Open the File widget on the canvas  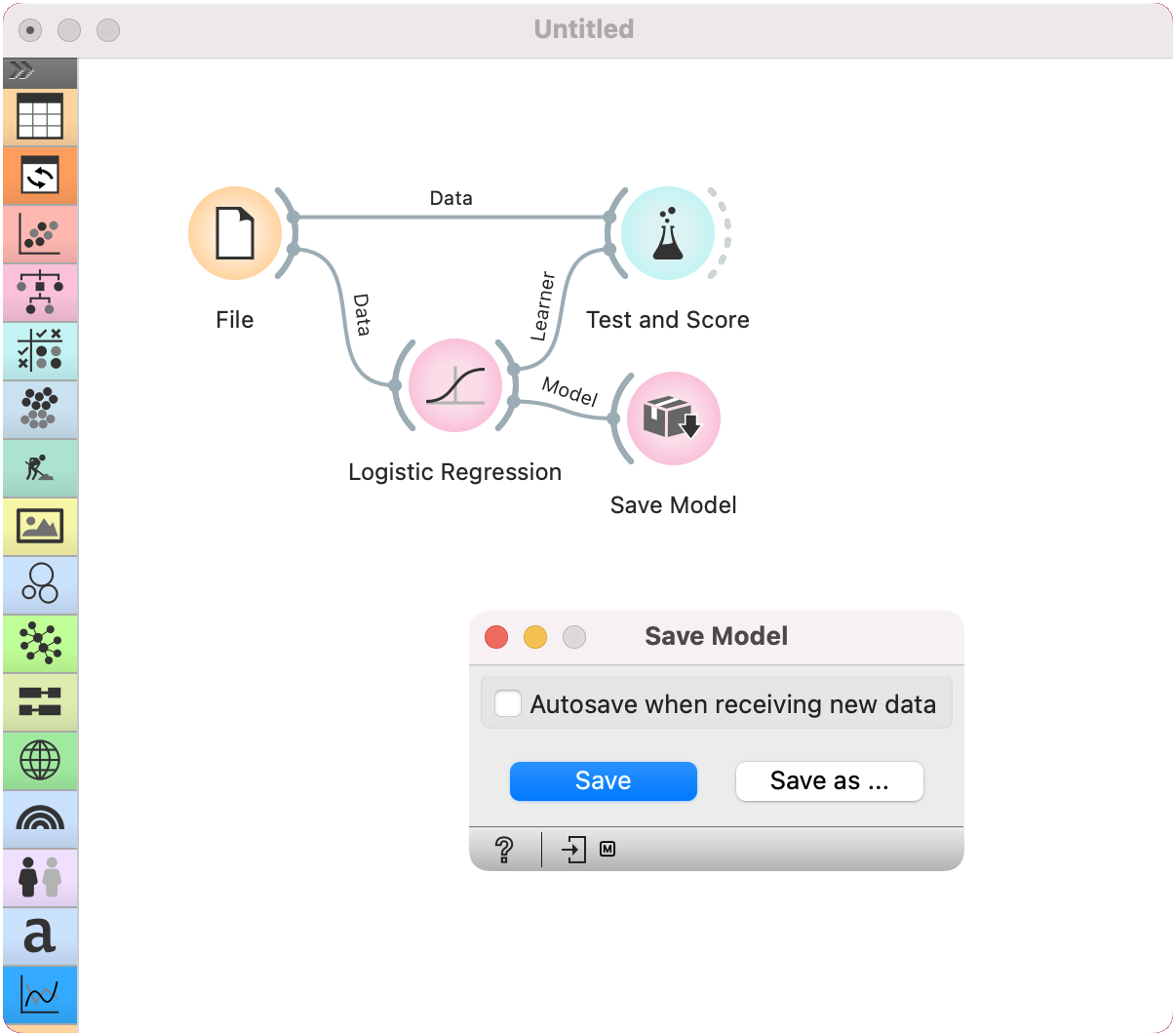(x=234, y=233)
